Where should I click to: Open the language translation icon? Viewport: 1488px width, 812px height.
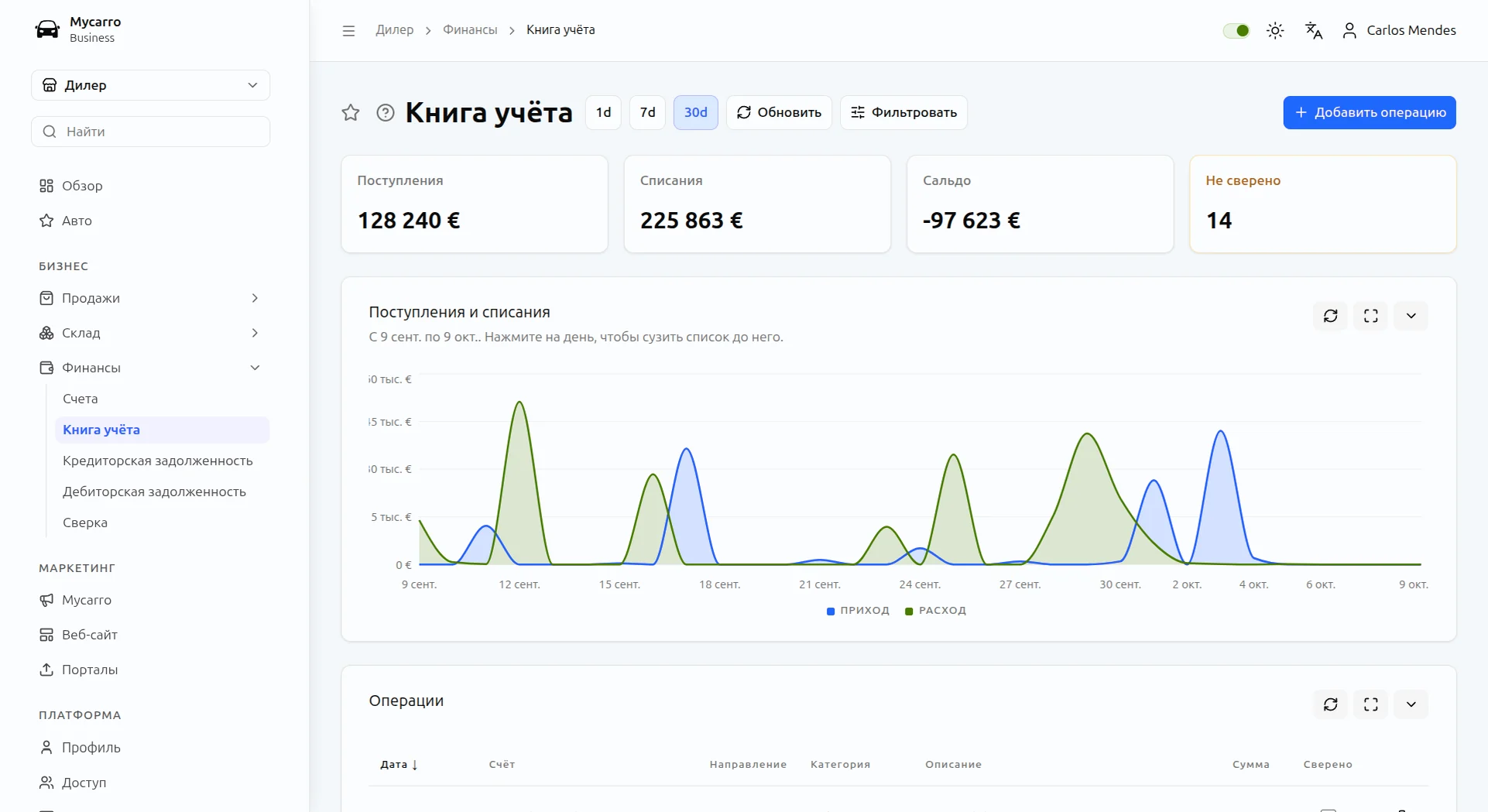(1314, 30)
